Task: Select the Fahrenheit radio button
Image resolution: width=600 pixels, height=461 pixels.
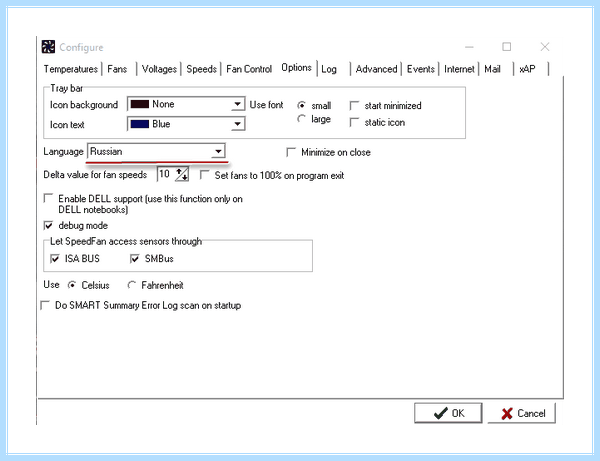Action: pos(132,285)
